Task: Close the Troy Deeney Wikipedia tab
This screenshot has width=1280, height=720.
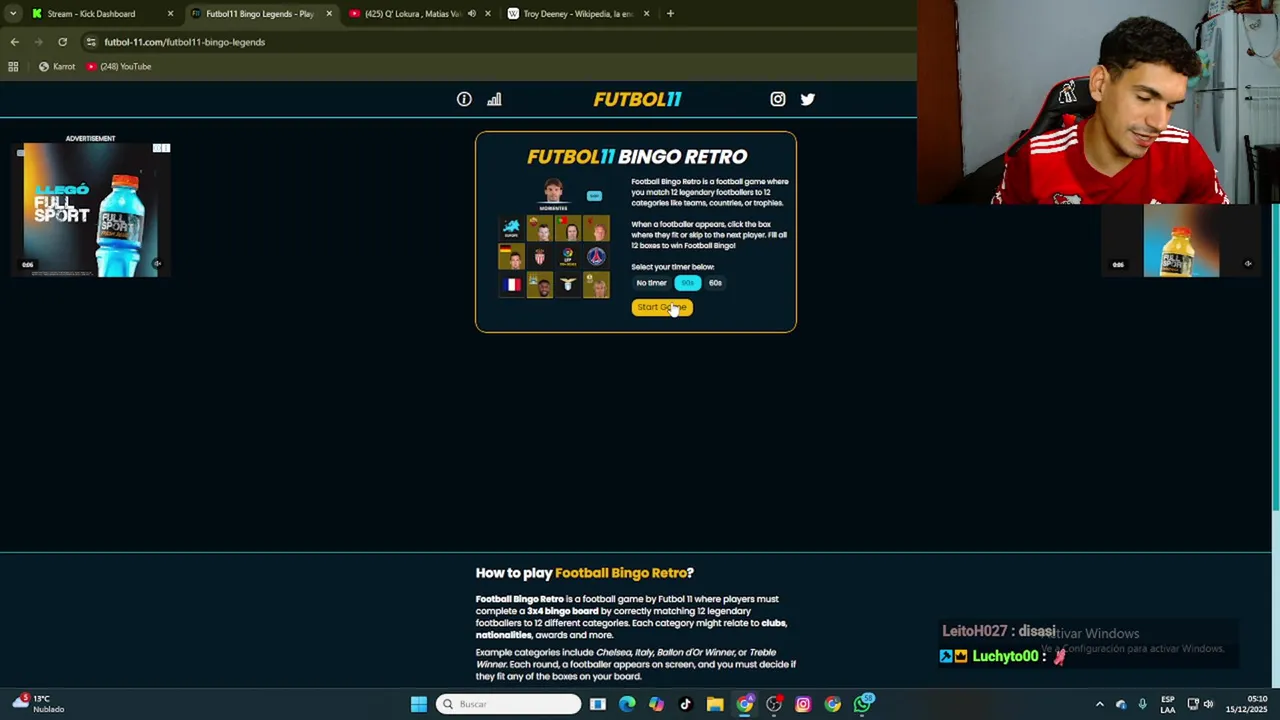Action: pyautogui.click(x=646, y=14)
